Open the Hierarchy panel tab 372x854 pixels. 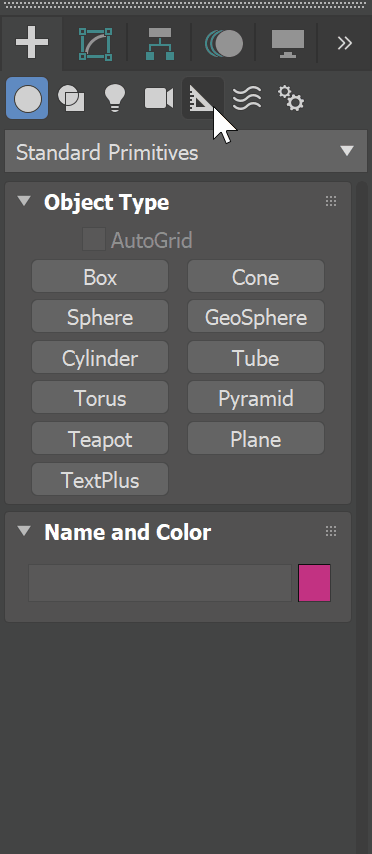[x=160, y=44]
